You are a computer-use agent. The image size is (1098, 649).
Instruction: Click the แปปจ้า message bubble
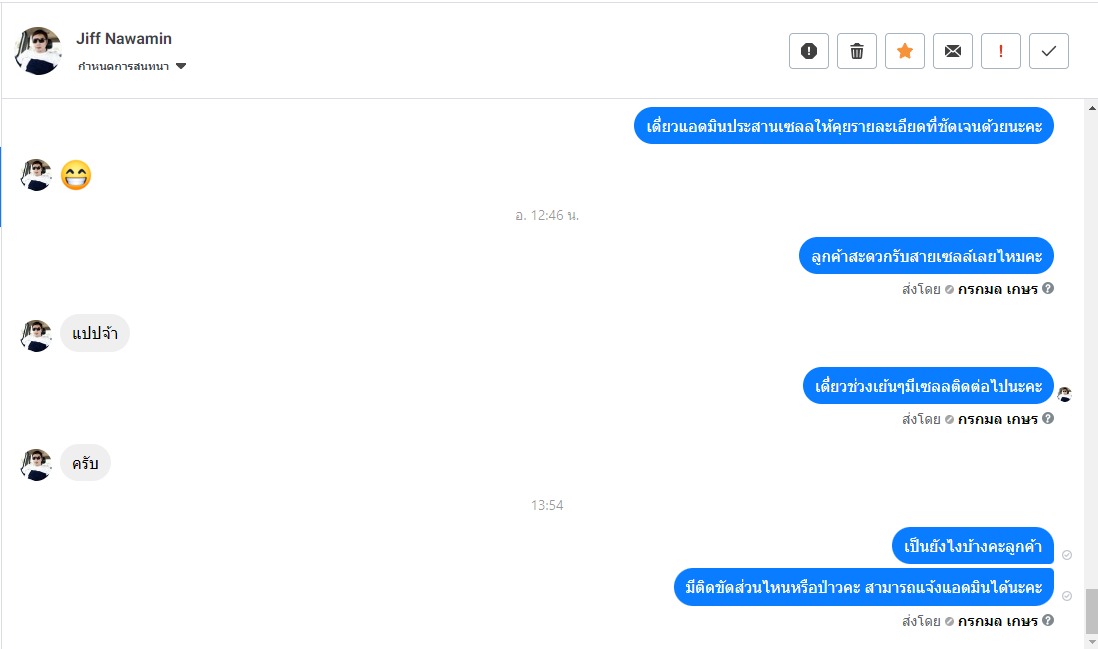(x=95, y=333)
